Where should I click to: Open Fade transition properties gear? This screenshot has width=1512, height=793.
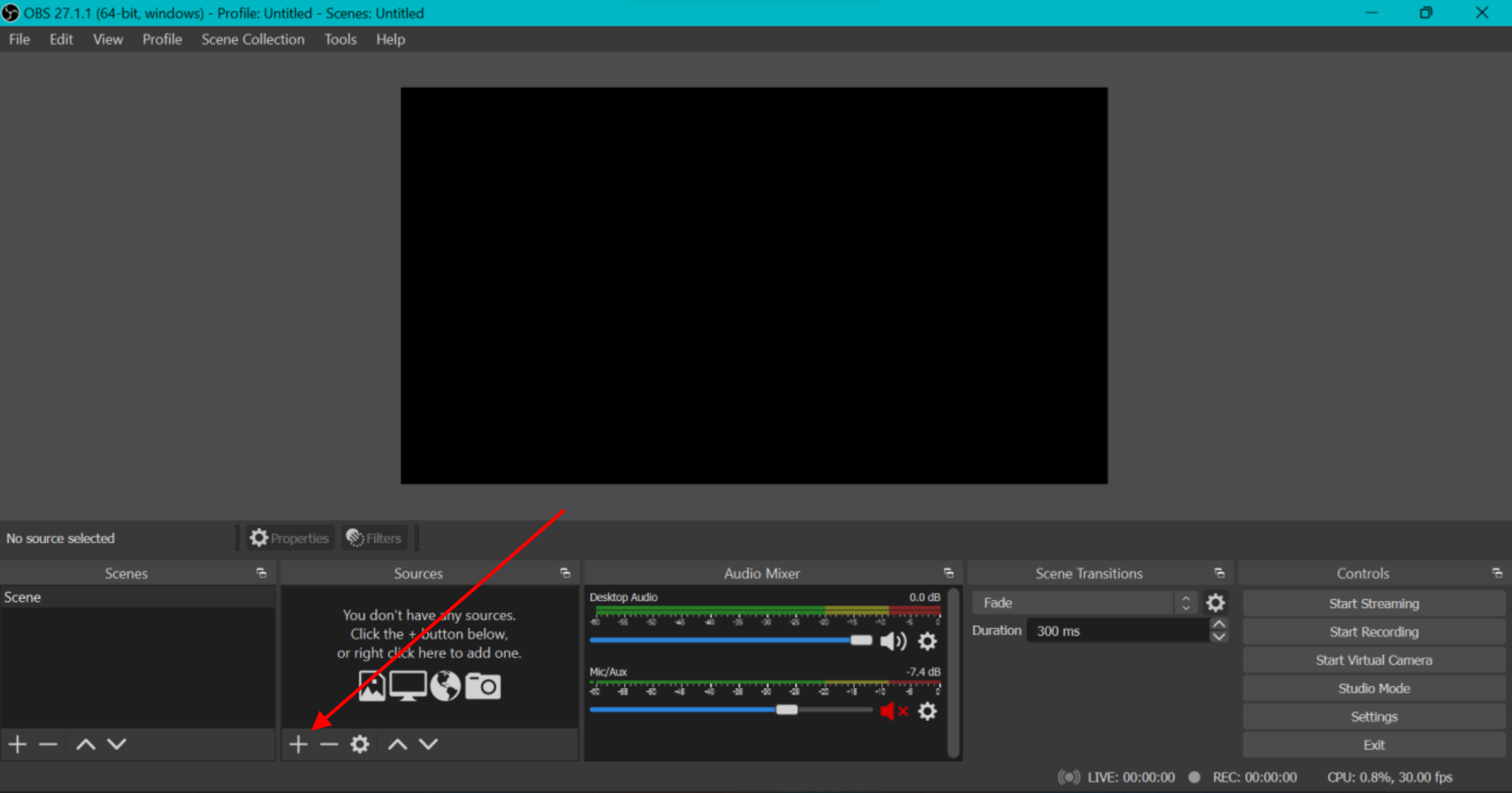(1215, 603)
